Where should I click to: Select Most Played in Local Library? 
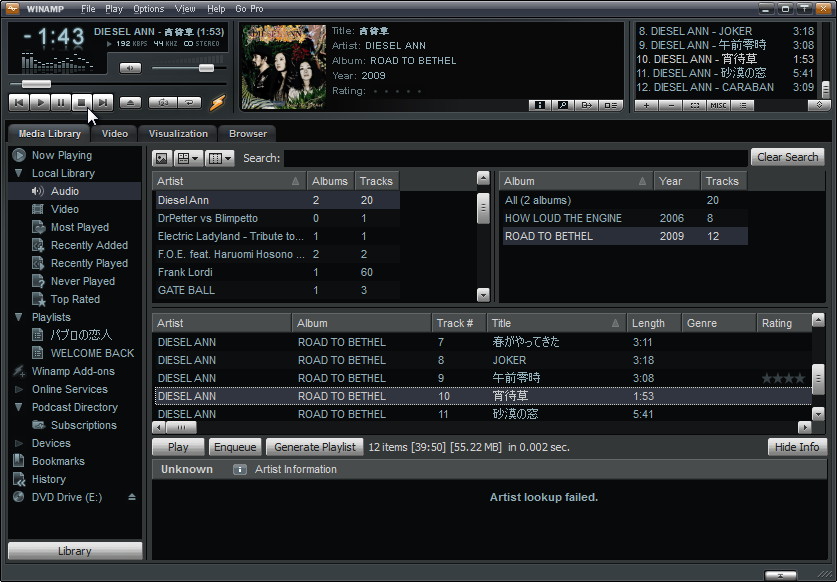point(80,227)
